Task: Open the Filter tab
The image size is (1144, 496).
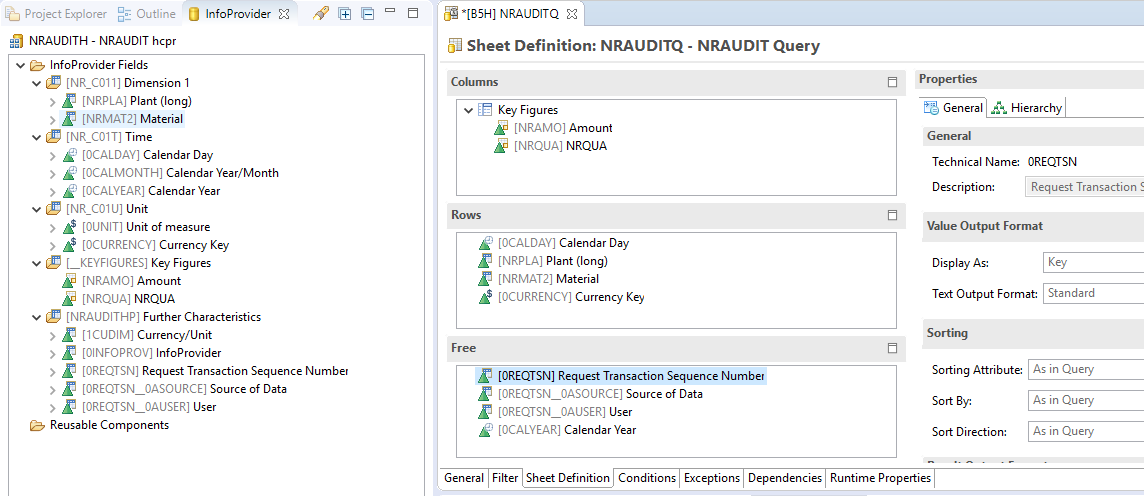Action: click(x=505, y=478)
